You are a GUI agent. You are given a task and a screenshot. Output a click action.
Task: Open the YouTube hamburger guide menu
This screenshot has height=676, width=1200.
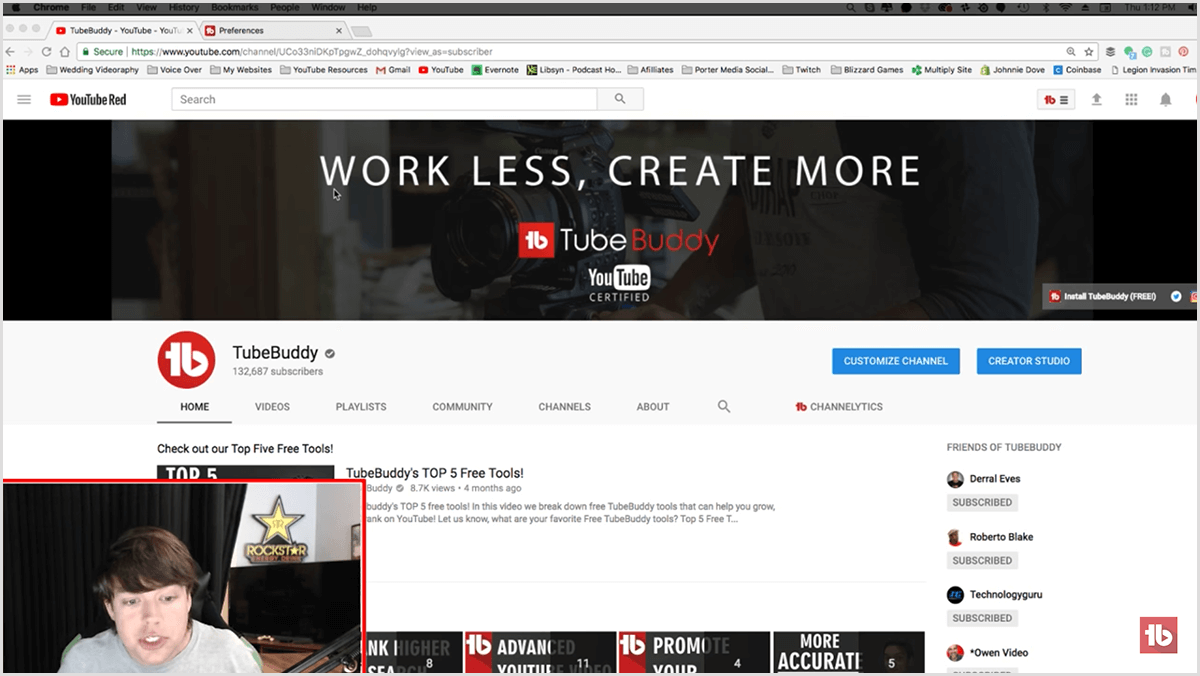pyautogui.click(x=24, y=100)
